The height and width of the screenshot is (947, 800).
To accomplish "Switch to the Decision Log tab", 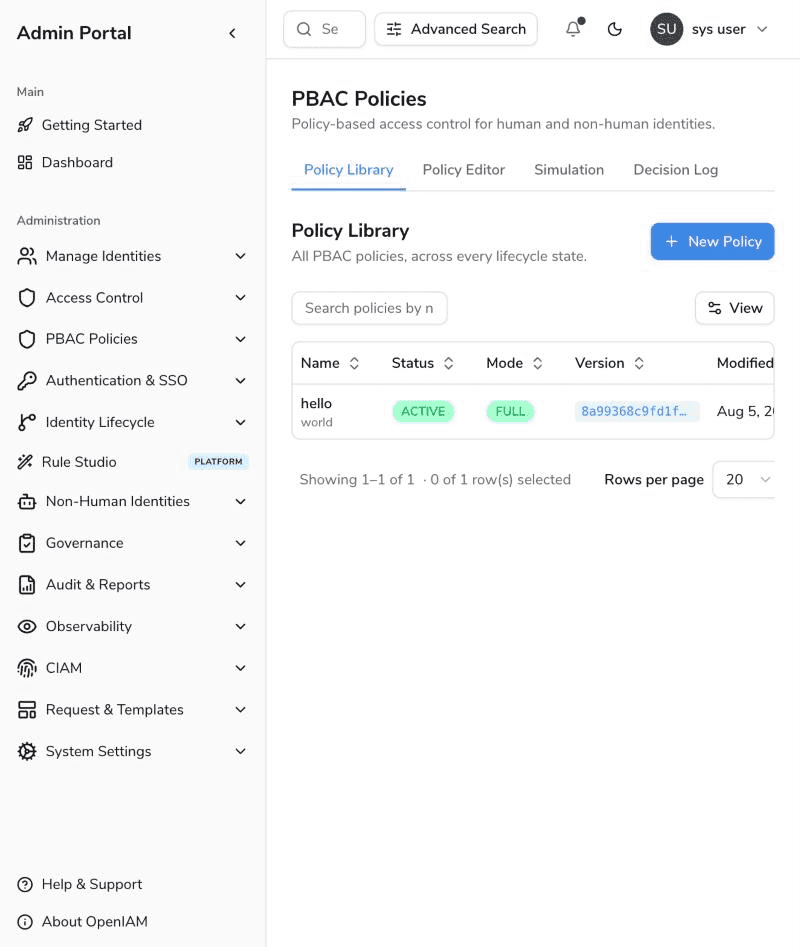I will point(676,170).
